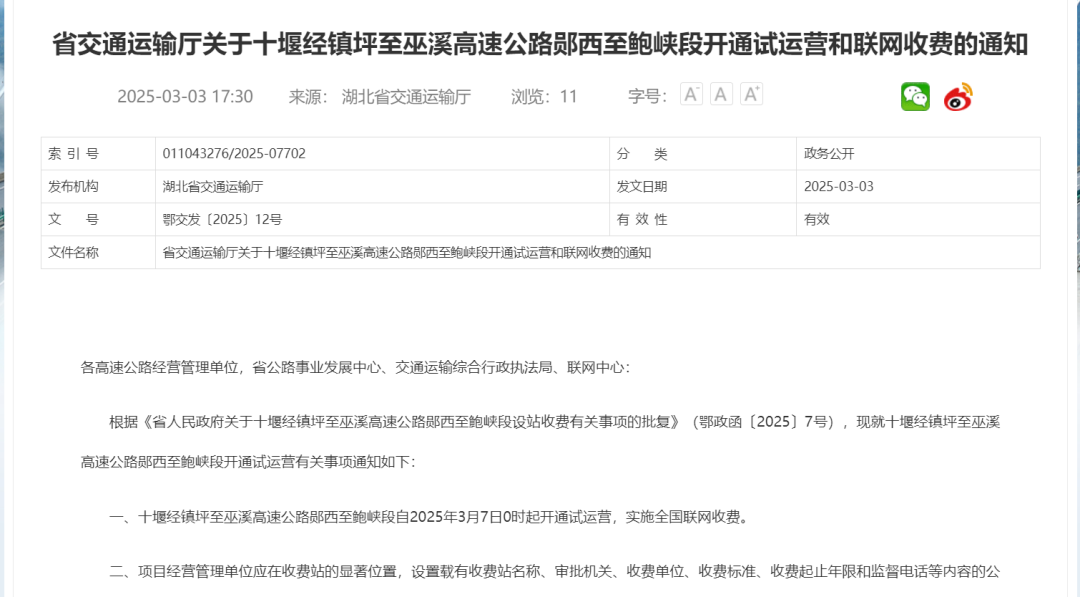This screenshot has width=1080, height=597.
Task: Click source text 湖北省交通运输厅 in header line
Action: pos(406,97)
